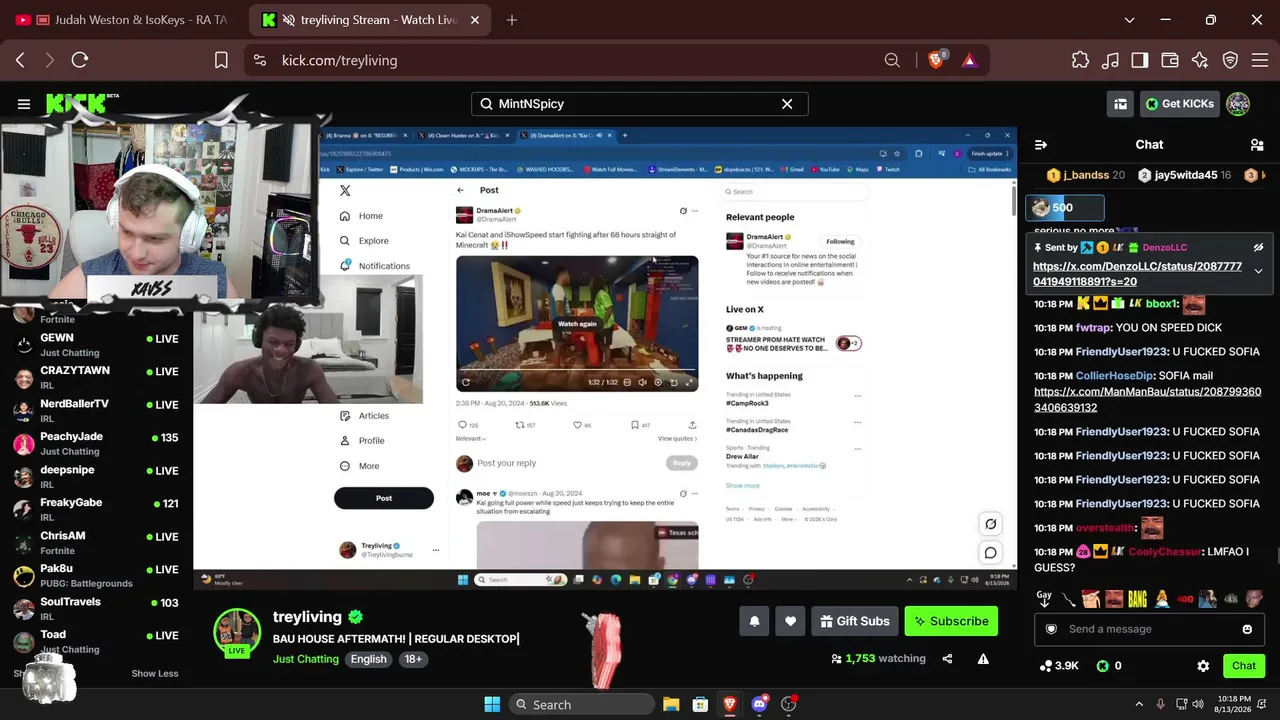Share the stream
The height and width of the screenshot is (720, 1280).
(x=947, y=659)
